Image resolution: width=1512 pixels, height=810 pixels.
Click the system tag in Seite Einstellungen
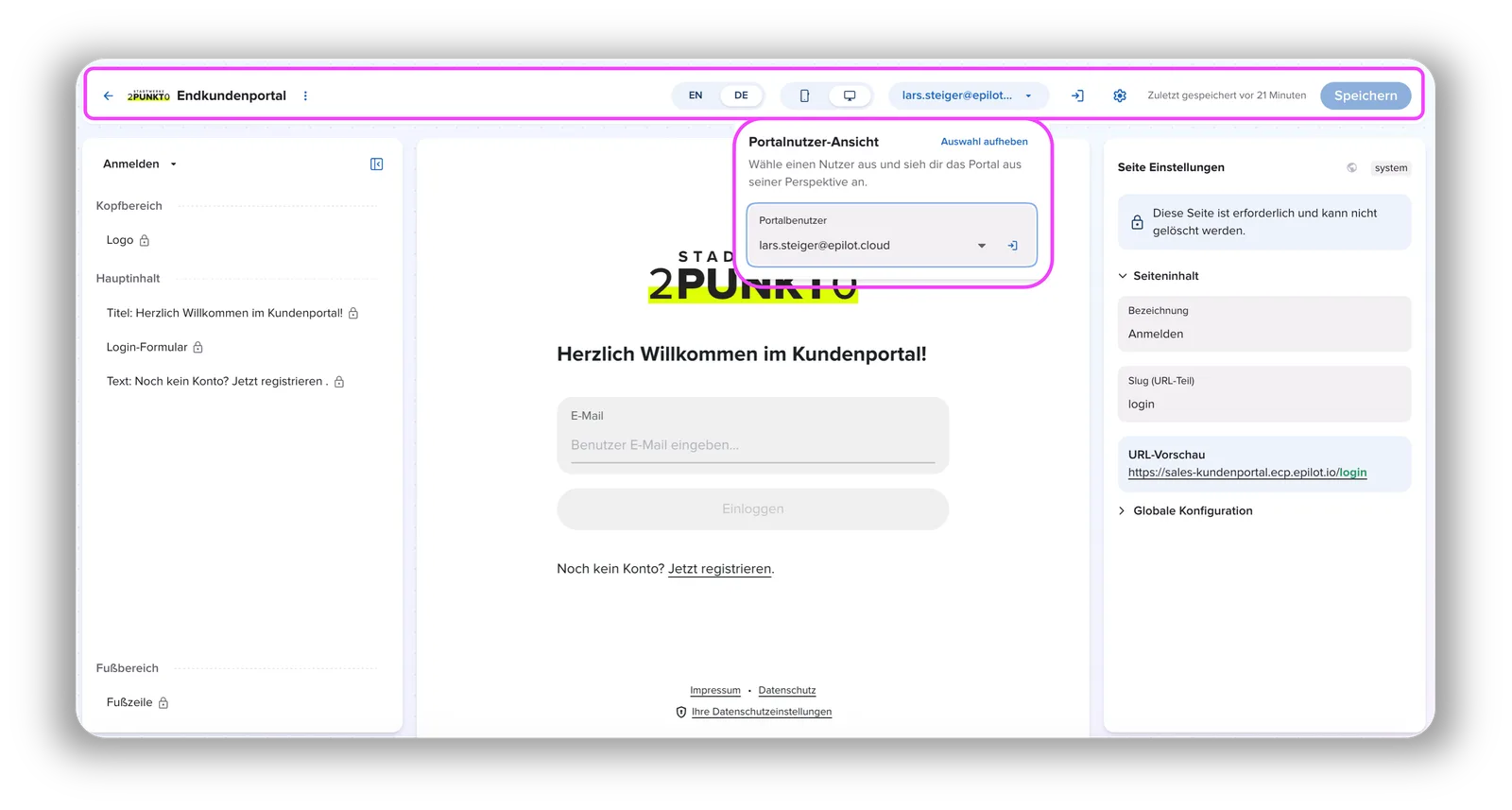1390,167
